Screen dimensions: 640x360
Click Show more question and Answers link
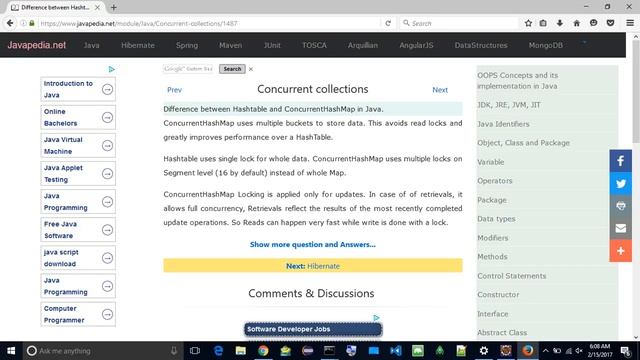[313, 244]
